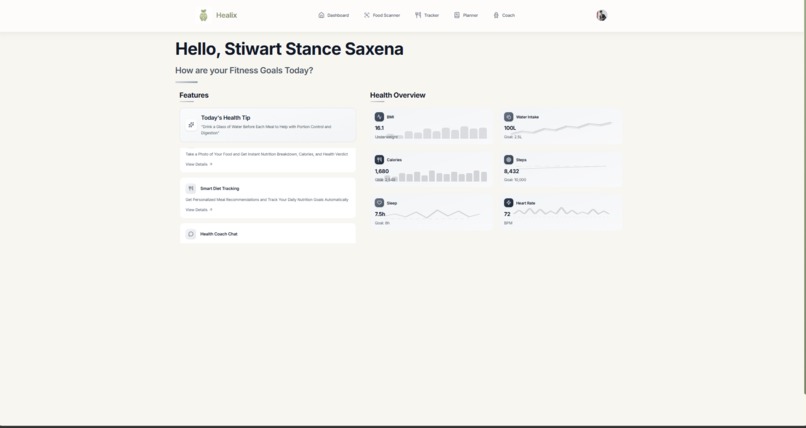The image size is (806, 428).
Task: Click the Heart Rate line chart
Action: [x=561, y=211]
